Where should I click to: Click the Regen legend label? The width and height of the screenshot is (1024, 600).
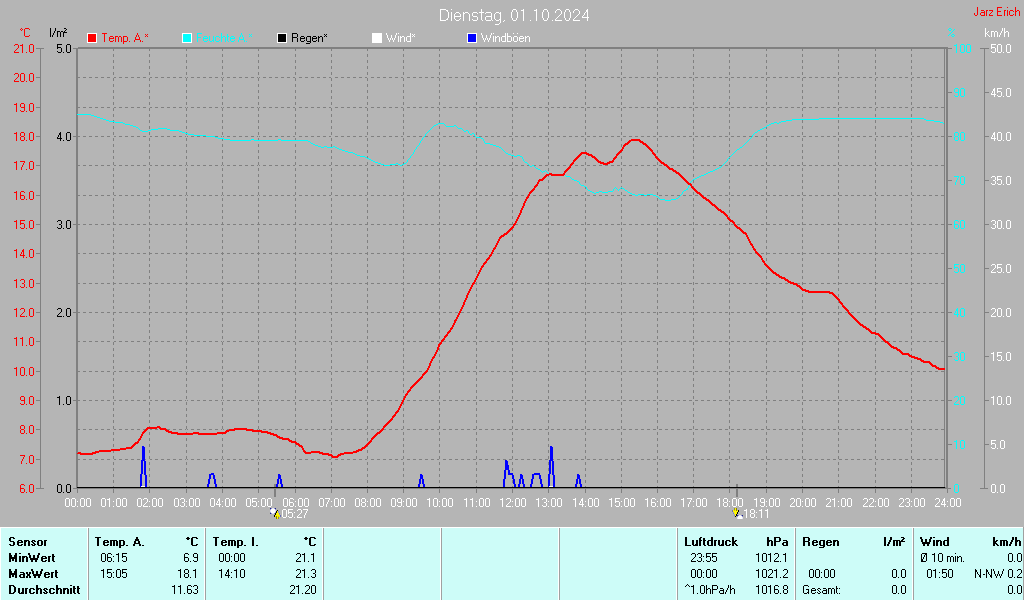309,38
